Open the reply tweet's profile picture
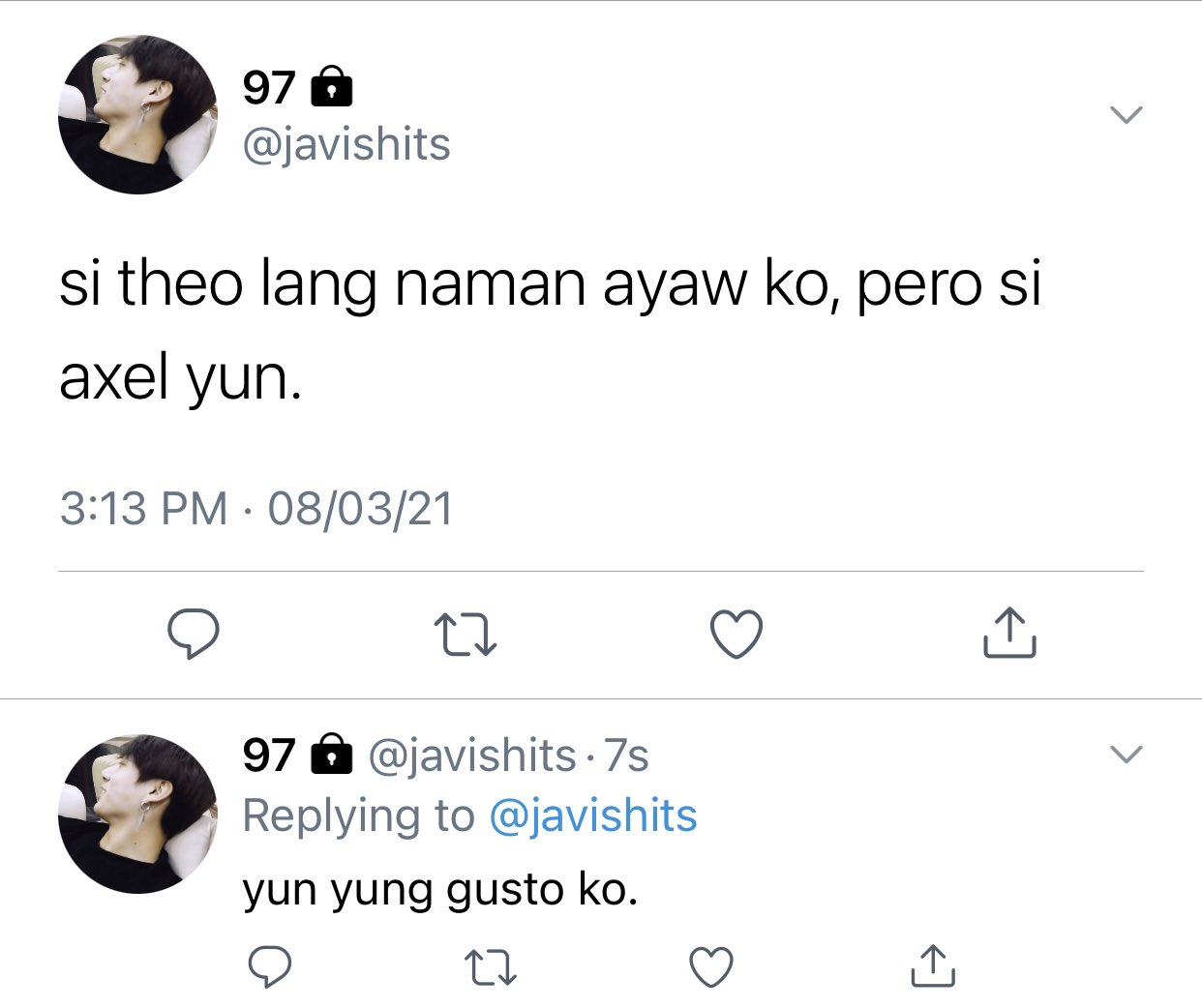This screenshot has height=1008, width=1202. click(x=137, y=813)
